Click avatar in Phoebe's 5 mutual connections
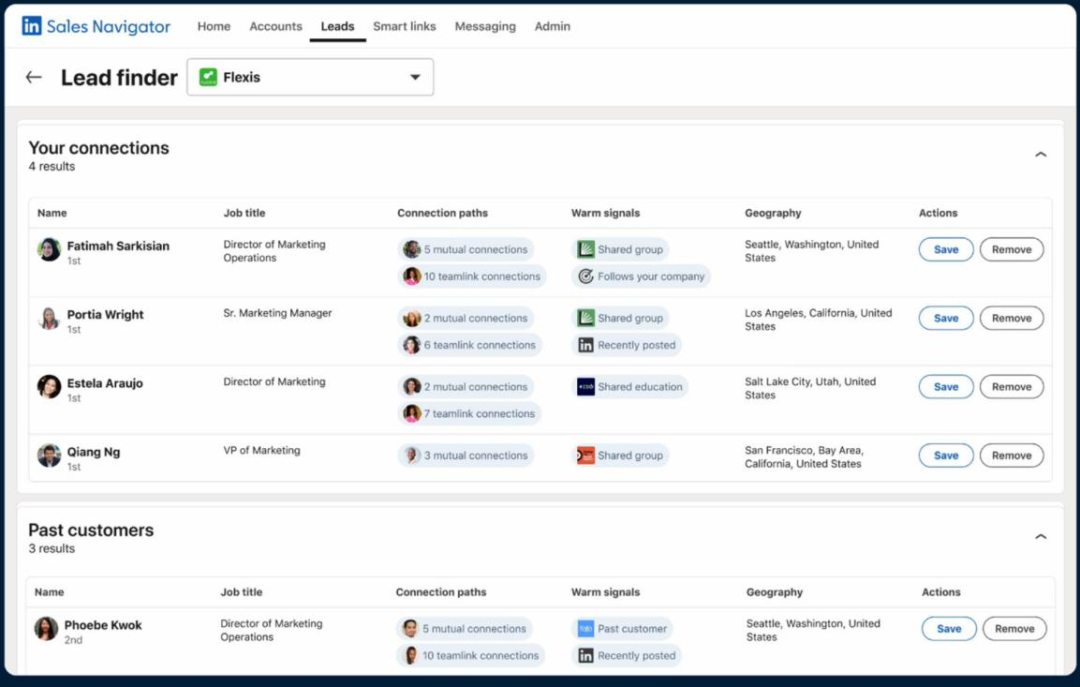The width and height of the screenshot is (1080, 687). click(410, 628)
